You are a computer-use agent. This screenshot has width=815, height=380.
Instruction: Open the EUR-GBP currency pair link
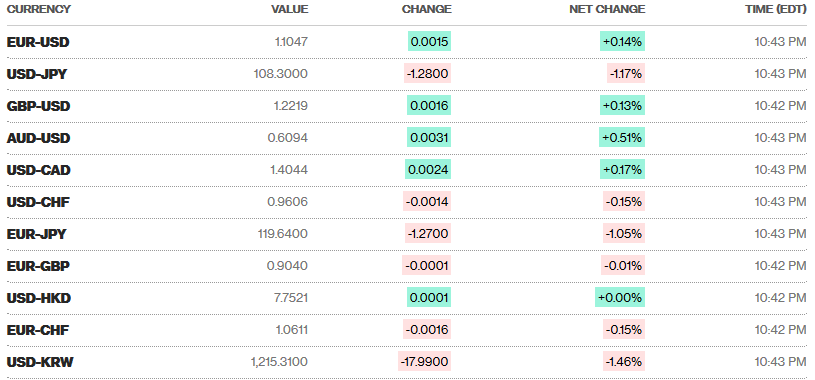click(38, 266)
